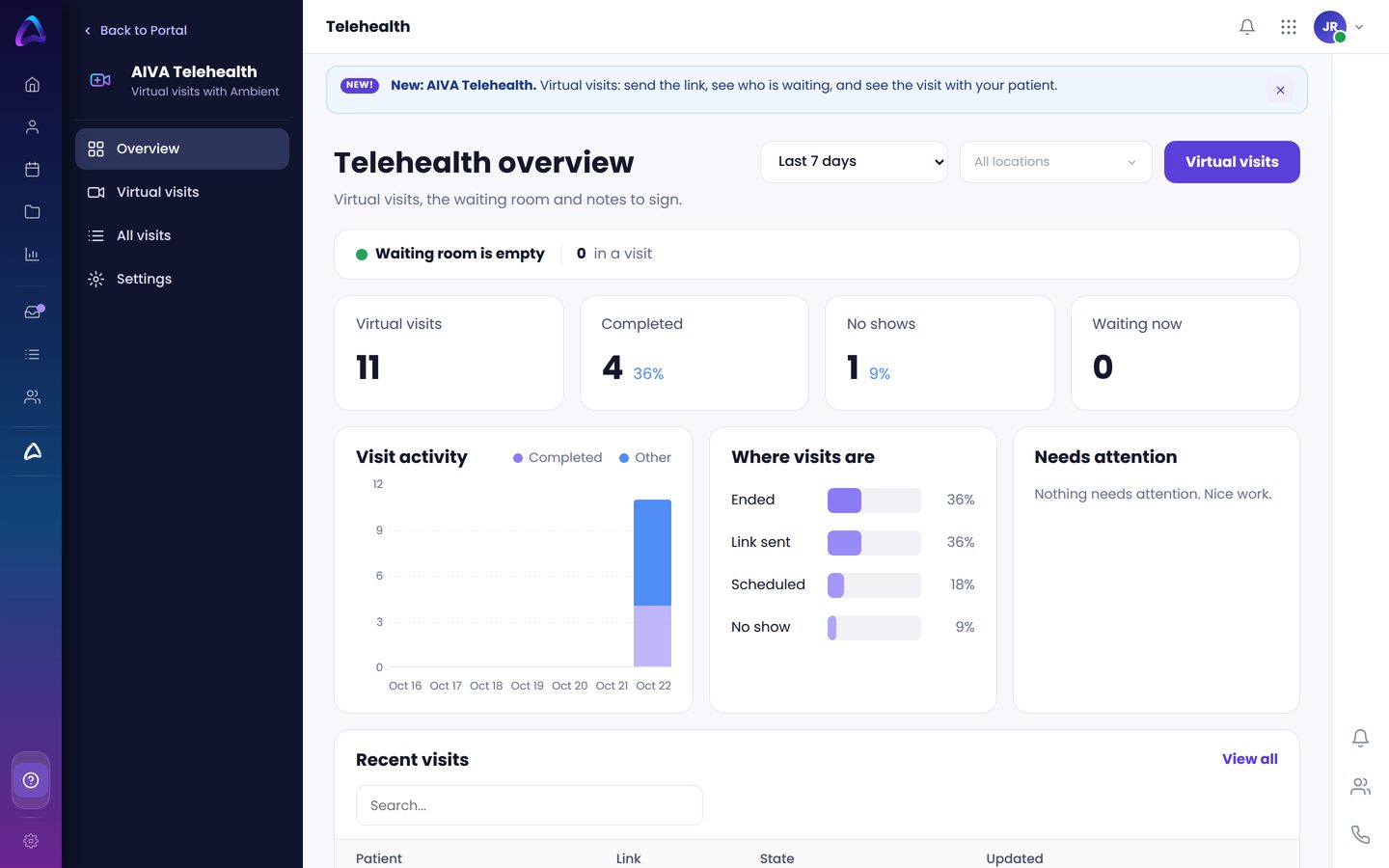
Task: Open the calendar icon in left rail
Action: point(32,170)
